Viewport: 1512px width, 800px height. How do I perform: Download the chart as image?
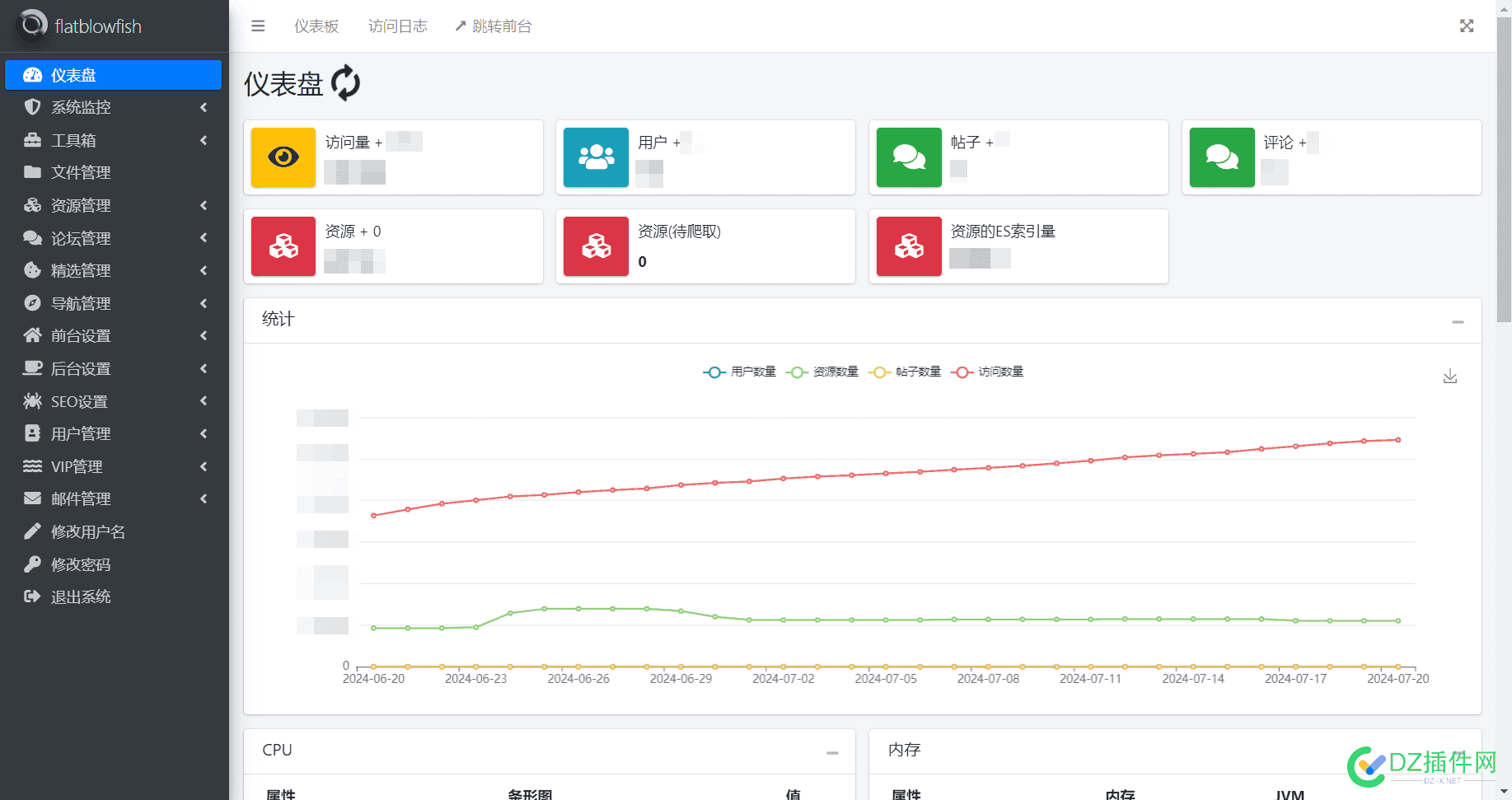[x=1450, y=377]
